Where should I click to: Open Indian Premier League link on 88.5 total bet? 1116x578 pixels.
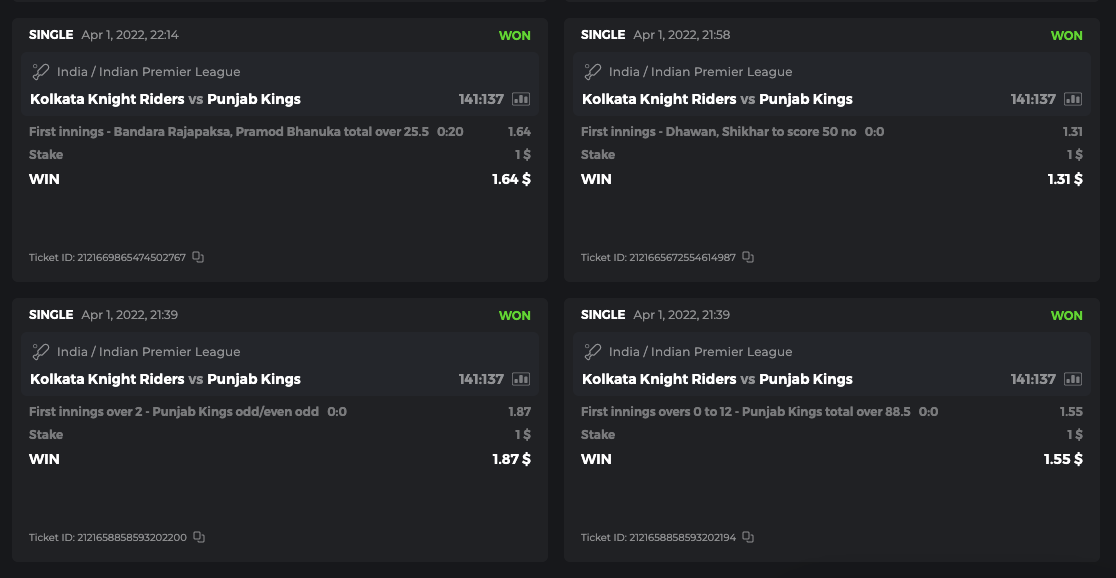[x=700, y=352]
